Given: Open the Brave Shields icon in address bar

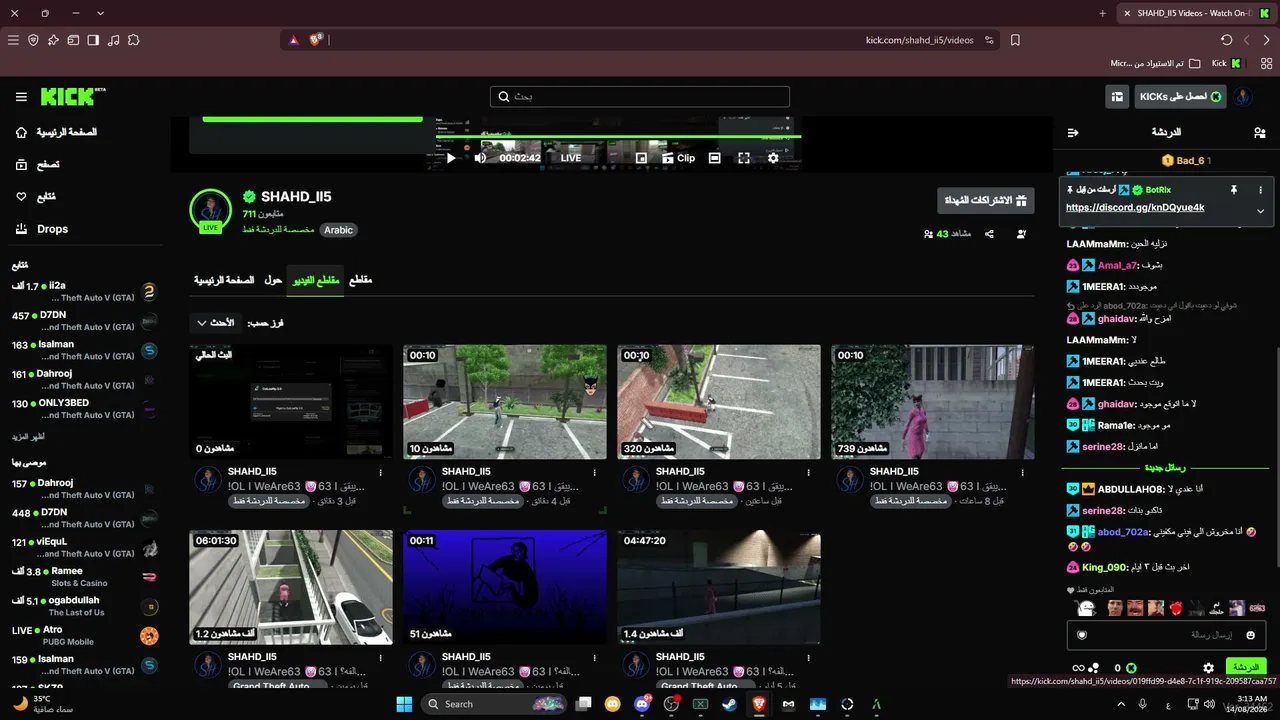Looking at the screenshot, I should click(x=316, y=40).
